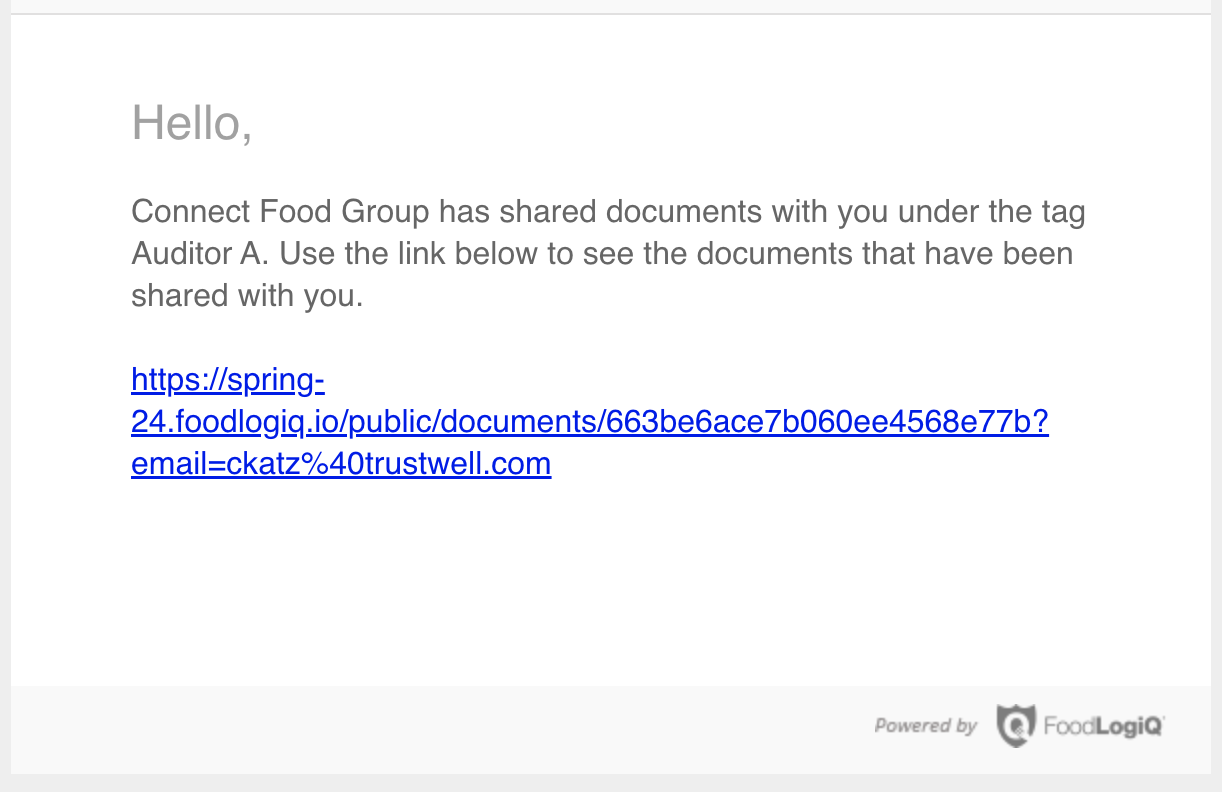Click the "Hello," greeting heading

[x=192, y=123]
